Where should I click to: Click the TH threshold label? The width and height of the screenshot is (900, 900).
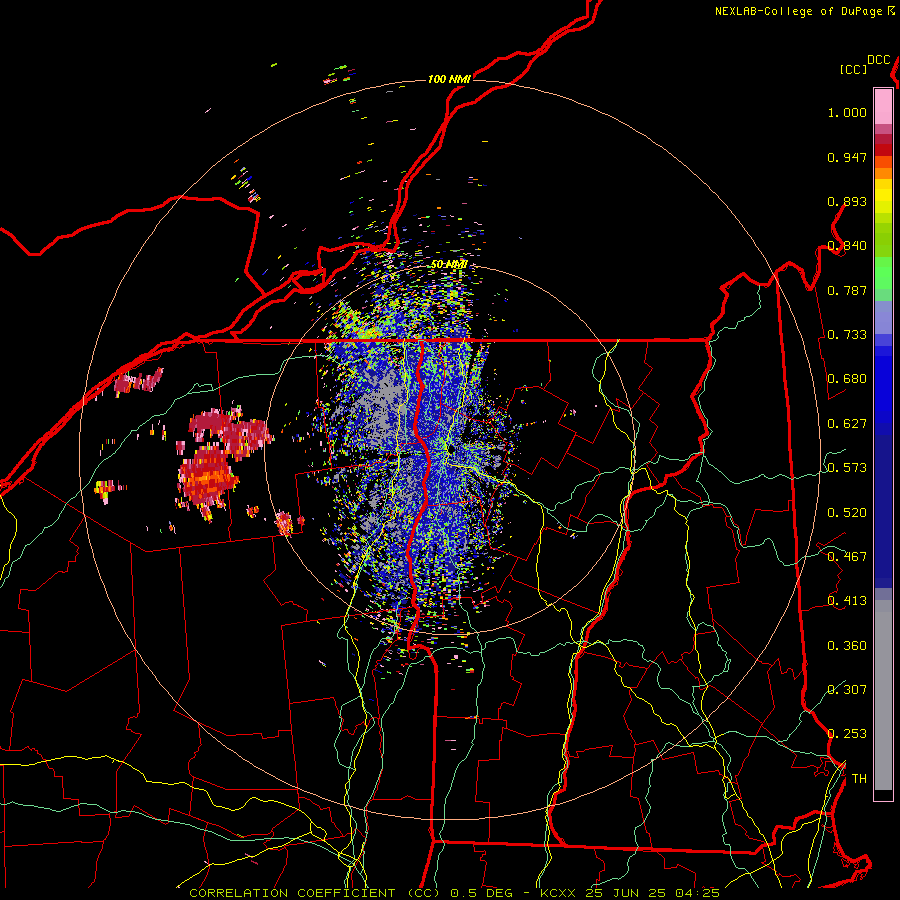click(x=859, y=779)
